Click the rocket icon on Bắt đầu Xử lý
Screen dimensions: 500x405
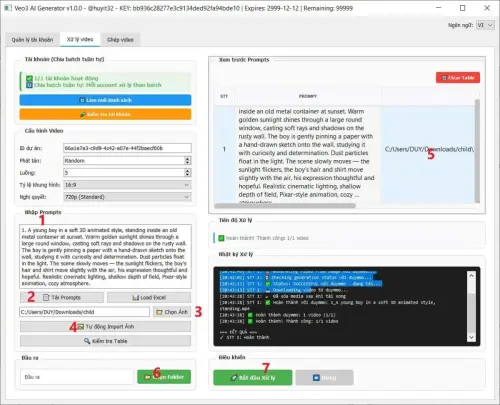(234, 378)
